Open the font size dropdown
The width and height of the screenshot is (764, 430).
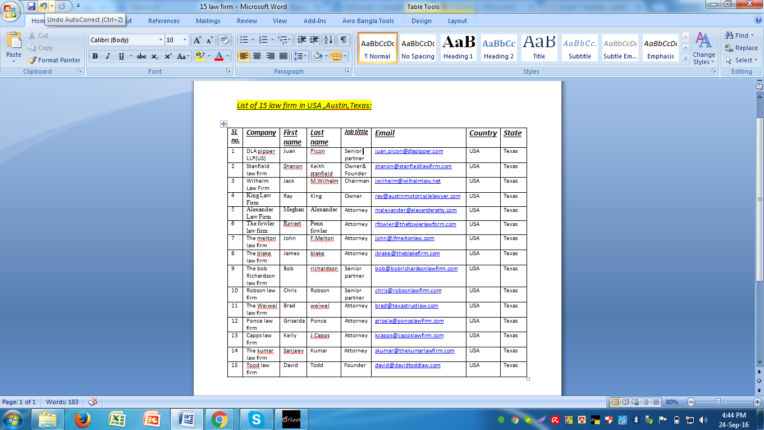185,40
